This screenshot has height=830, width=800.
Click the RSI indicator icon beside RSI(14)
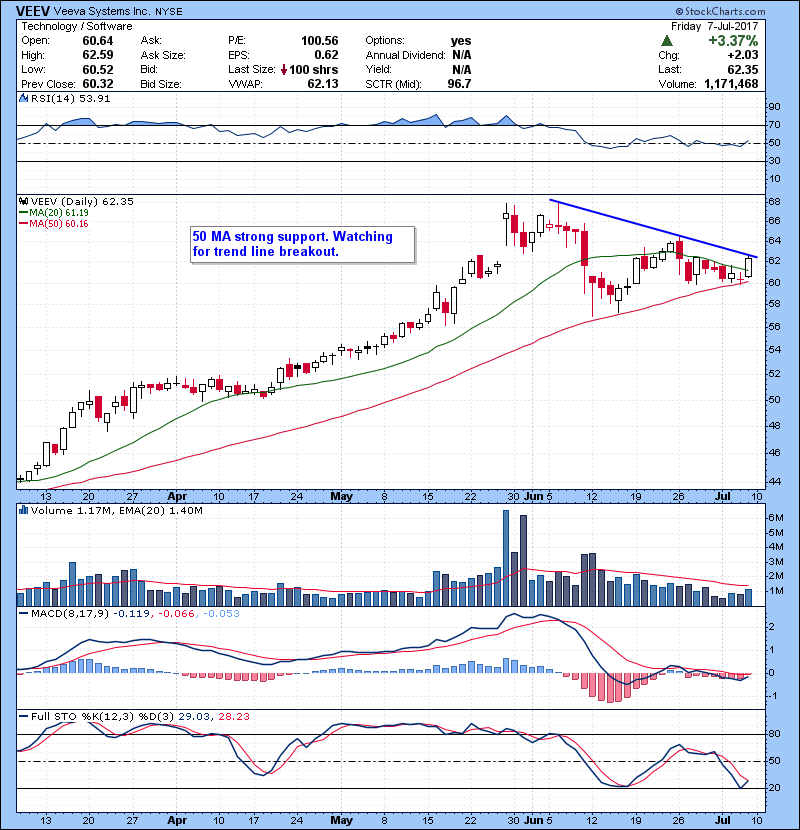tap(23, 98)
